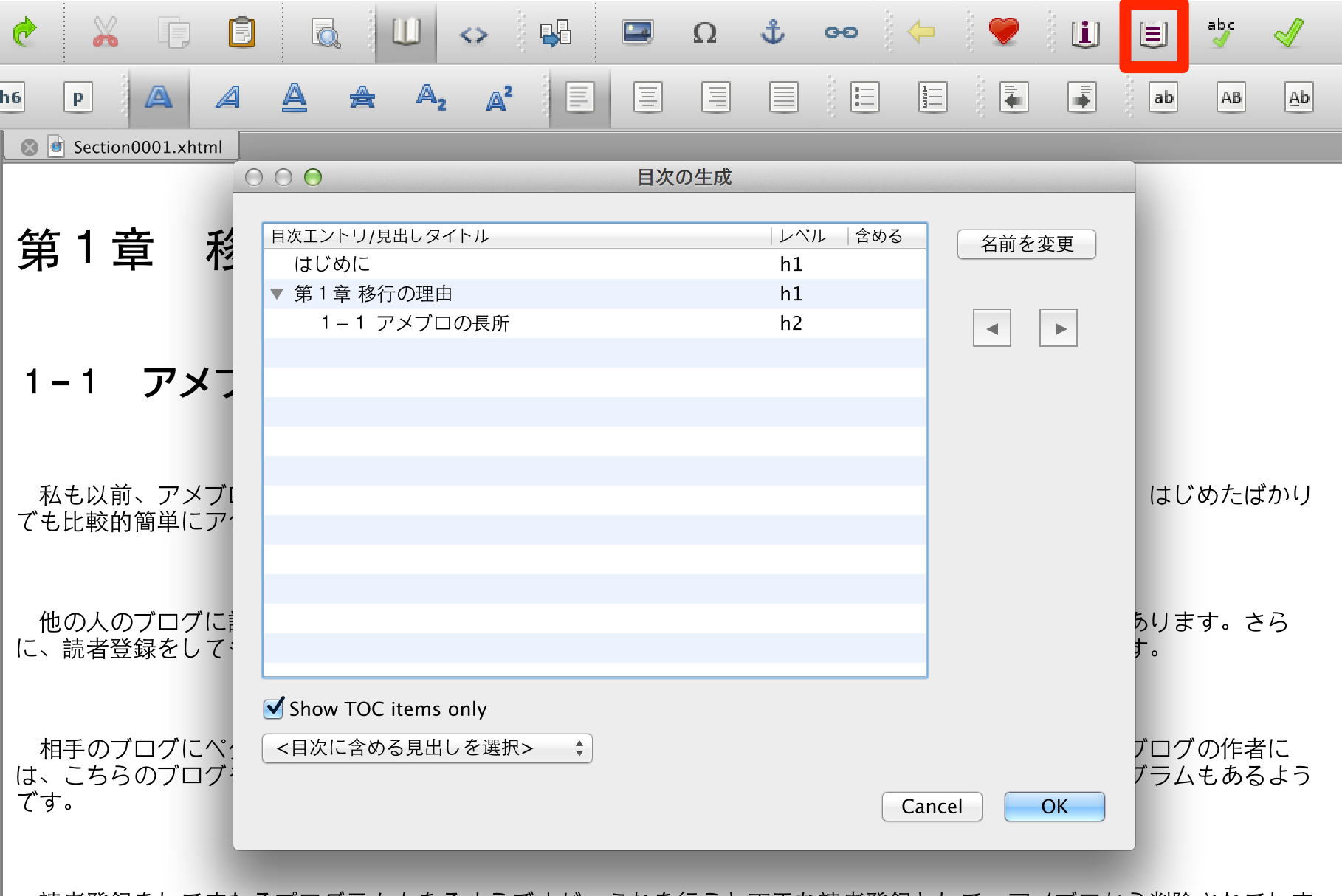Open the 目次に含める見出しを選択 dropdown

pyautogui.click(x=427, y=748)
